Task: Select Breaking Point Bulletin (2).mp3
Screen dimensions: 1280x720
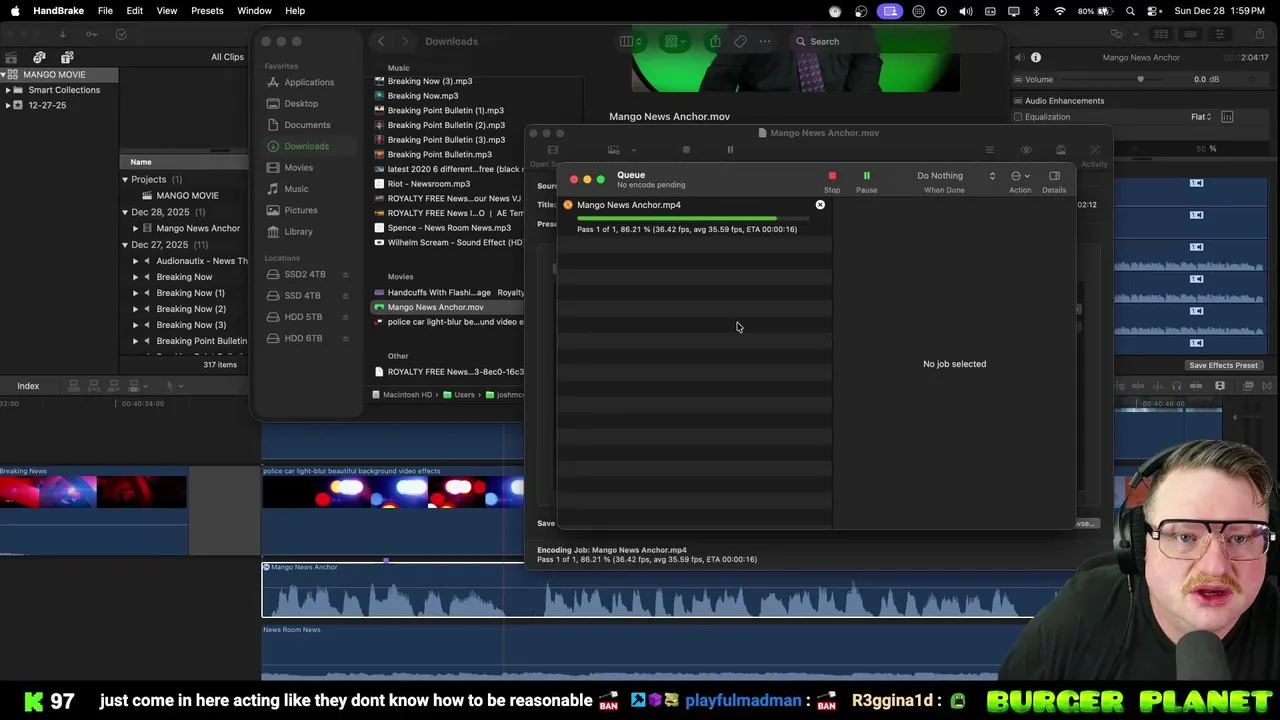Action: click(x=446, y=125)
